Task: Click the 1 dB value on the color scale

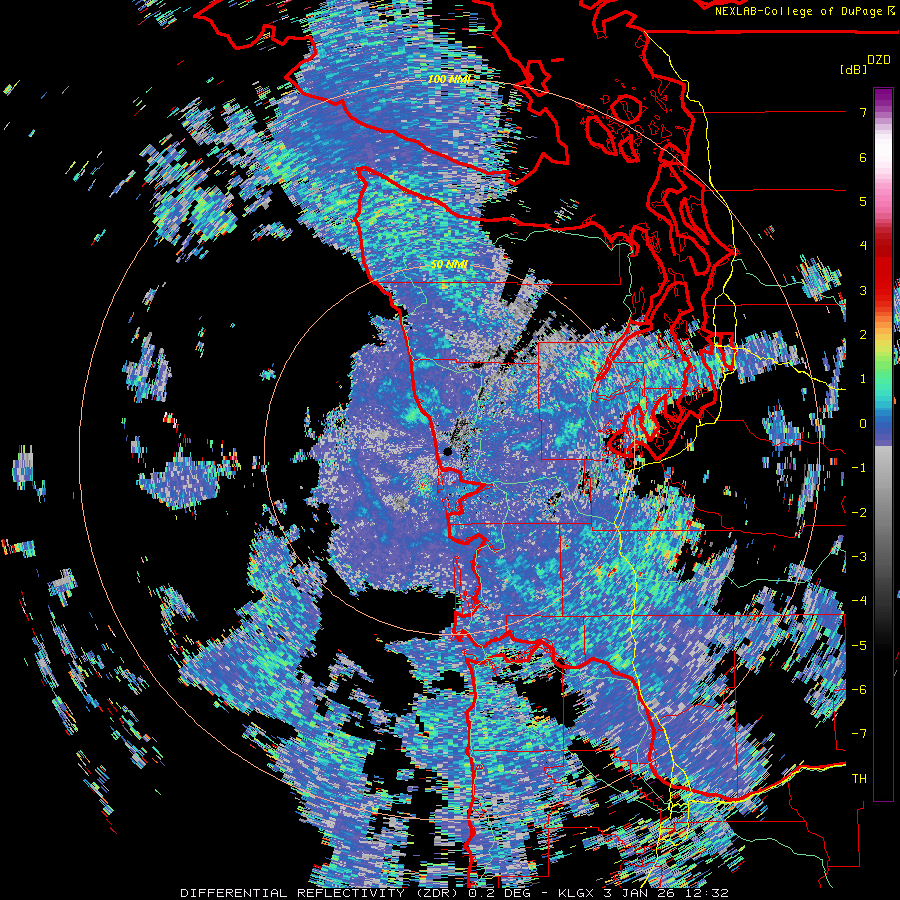Action: 863,379
